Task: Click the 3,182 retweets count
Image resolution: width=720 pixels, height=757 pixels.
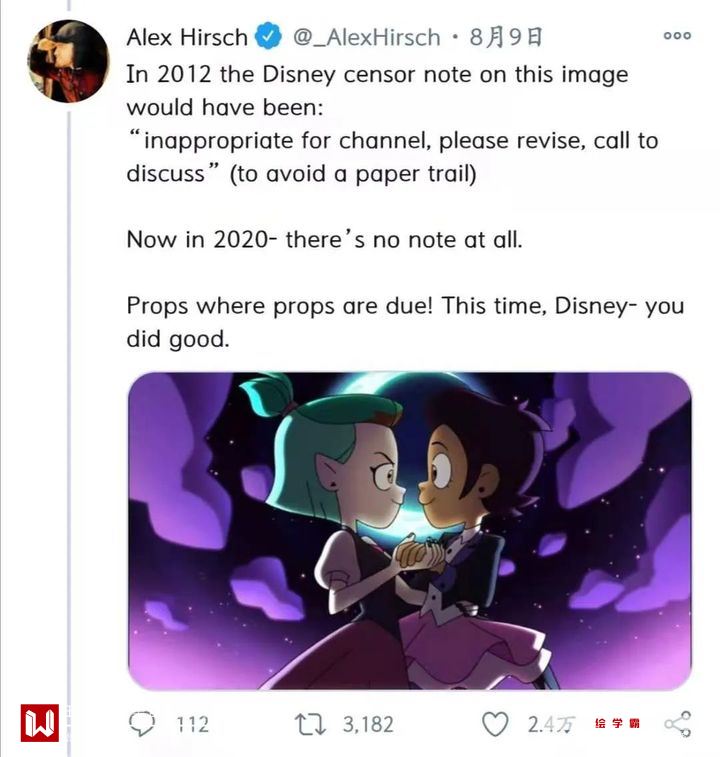Action: coord(368,725)
